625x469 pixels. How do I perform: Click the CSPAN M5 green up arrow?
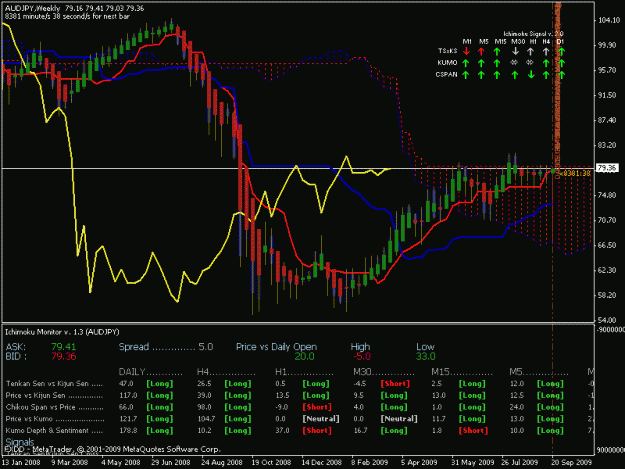click(x=482, y=75)
